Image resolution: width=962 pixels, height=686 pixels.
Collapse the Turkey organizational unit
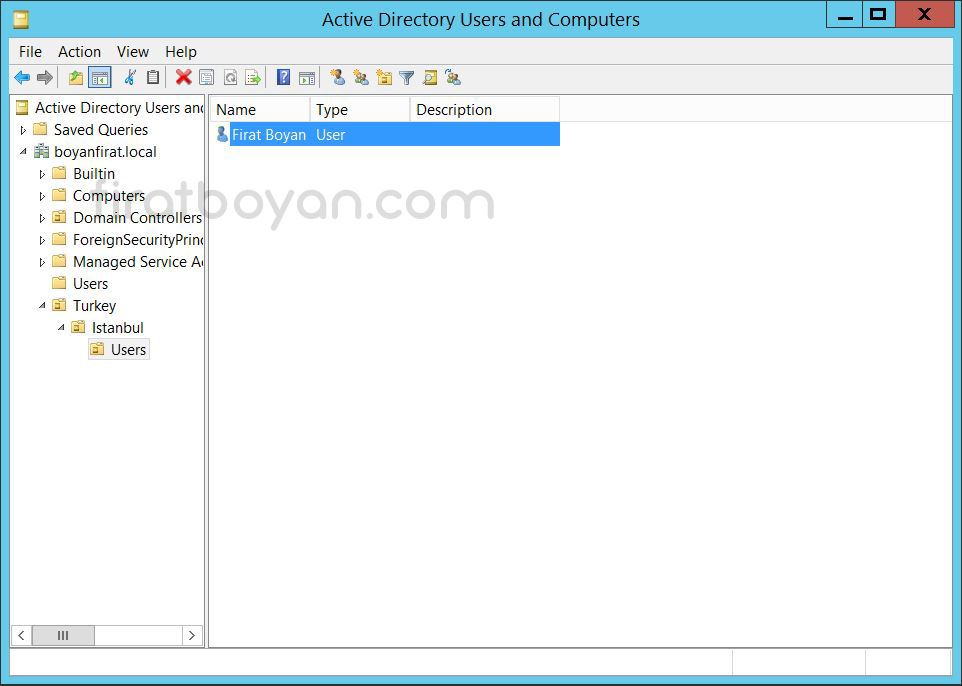tap(42, 306)
